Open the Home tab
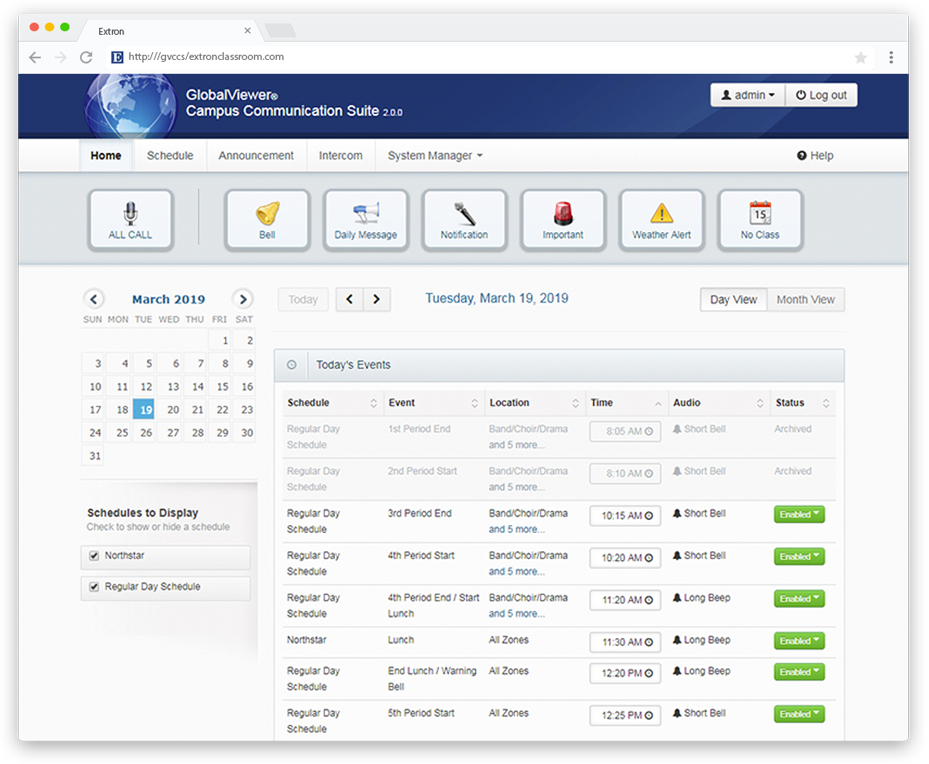Viewport: 929px width, 764px height. point(106,156)
